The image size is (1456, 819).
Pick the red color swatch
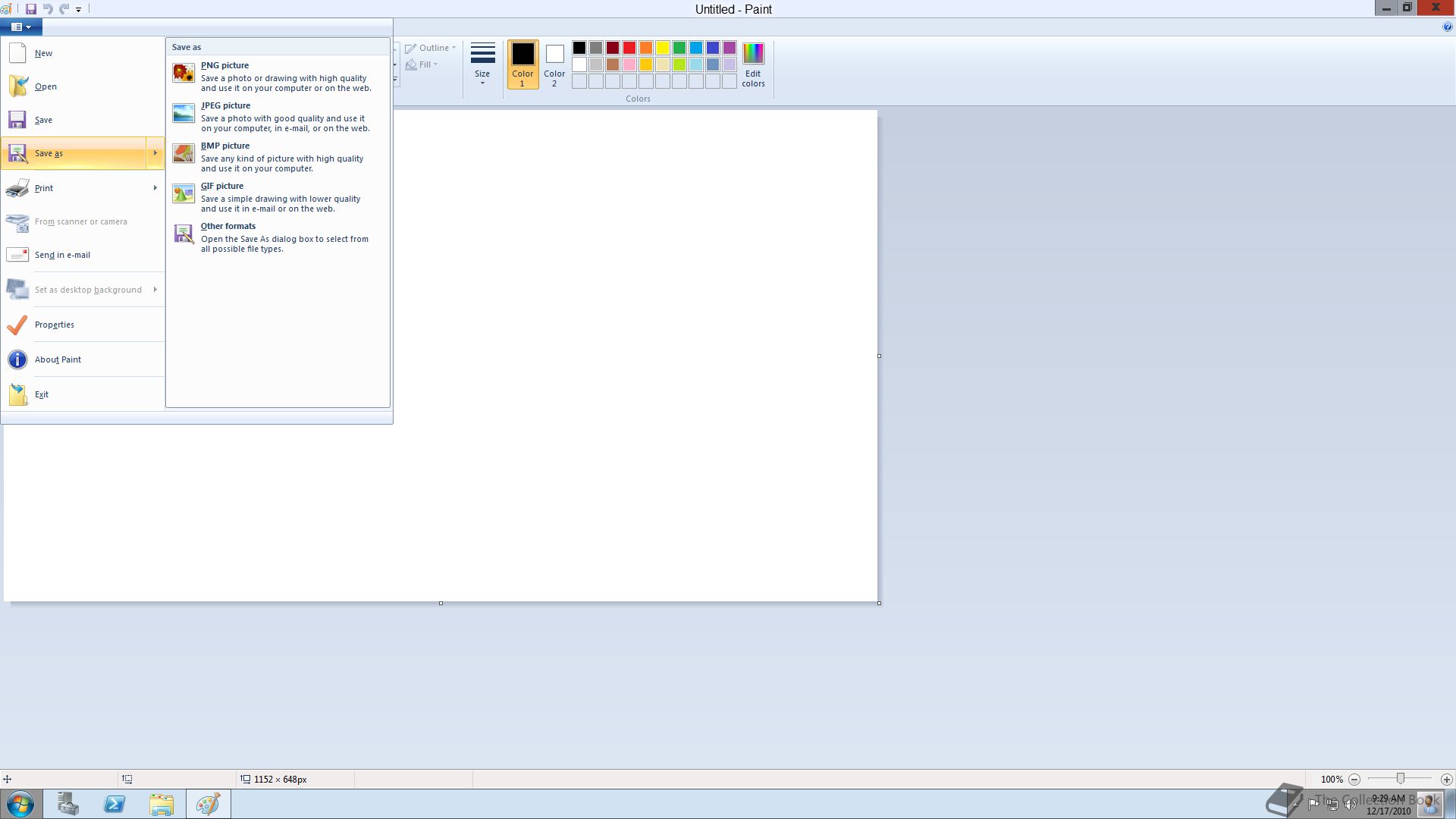pyautogui.click(x=629, y=48)
